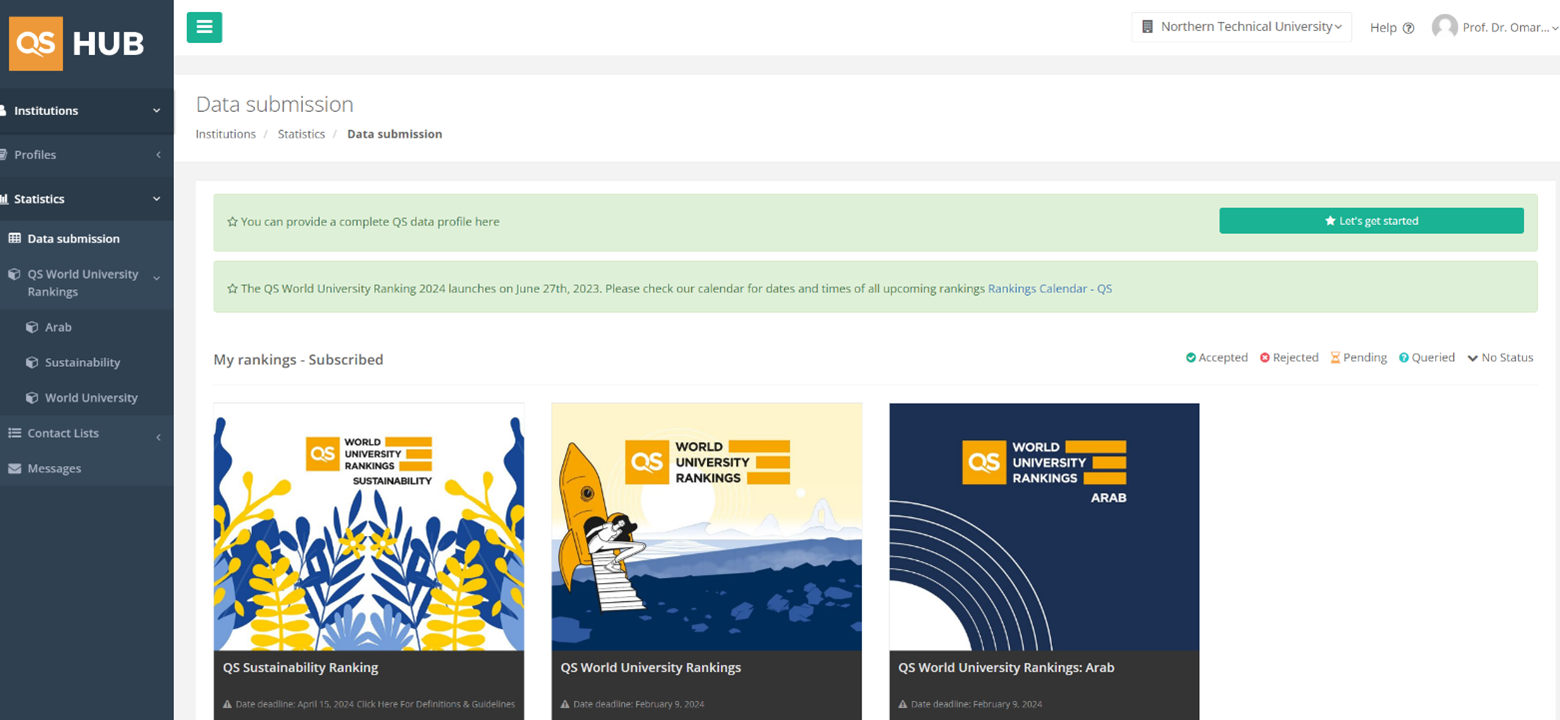The image size is (1560, 720).
Task: Click the Messages envelope icon in sidebar
Action: click(14, 468)
